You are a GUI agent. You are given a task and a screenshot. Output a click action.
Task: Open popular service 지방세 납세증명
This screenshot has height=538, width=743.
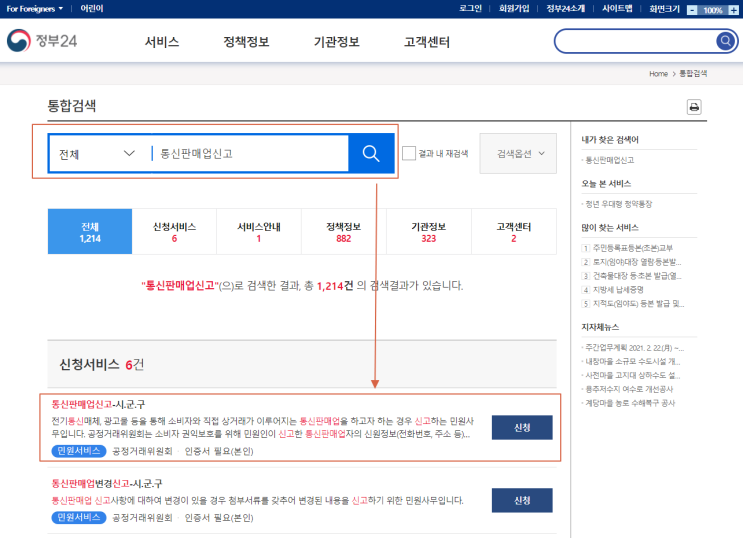click(618, 290)
